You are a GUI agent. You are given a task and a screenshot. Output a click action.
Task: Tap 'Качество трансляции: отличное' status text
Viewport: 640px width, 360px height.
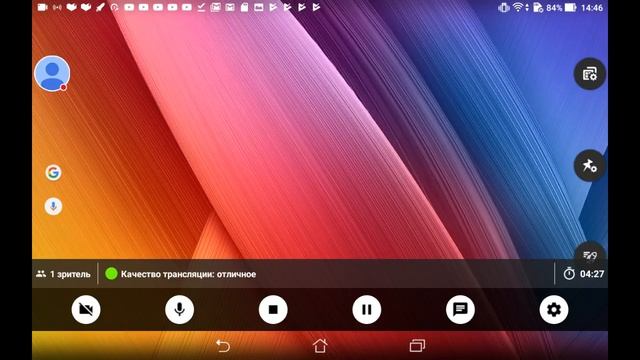pos(188,274)
